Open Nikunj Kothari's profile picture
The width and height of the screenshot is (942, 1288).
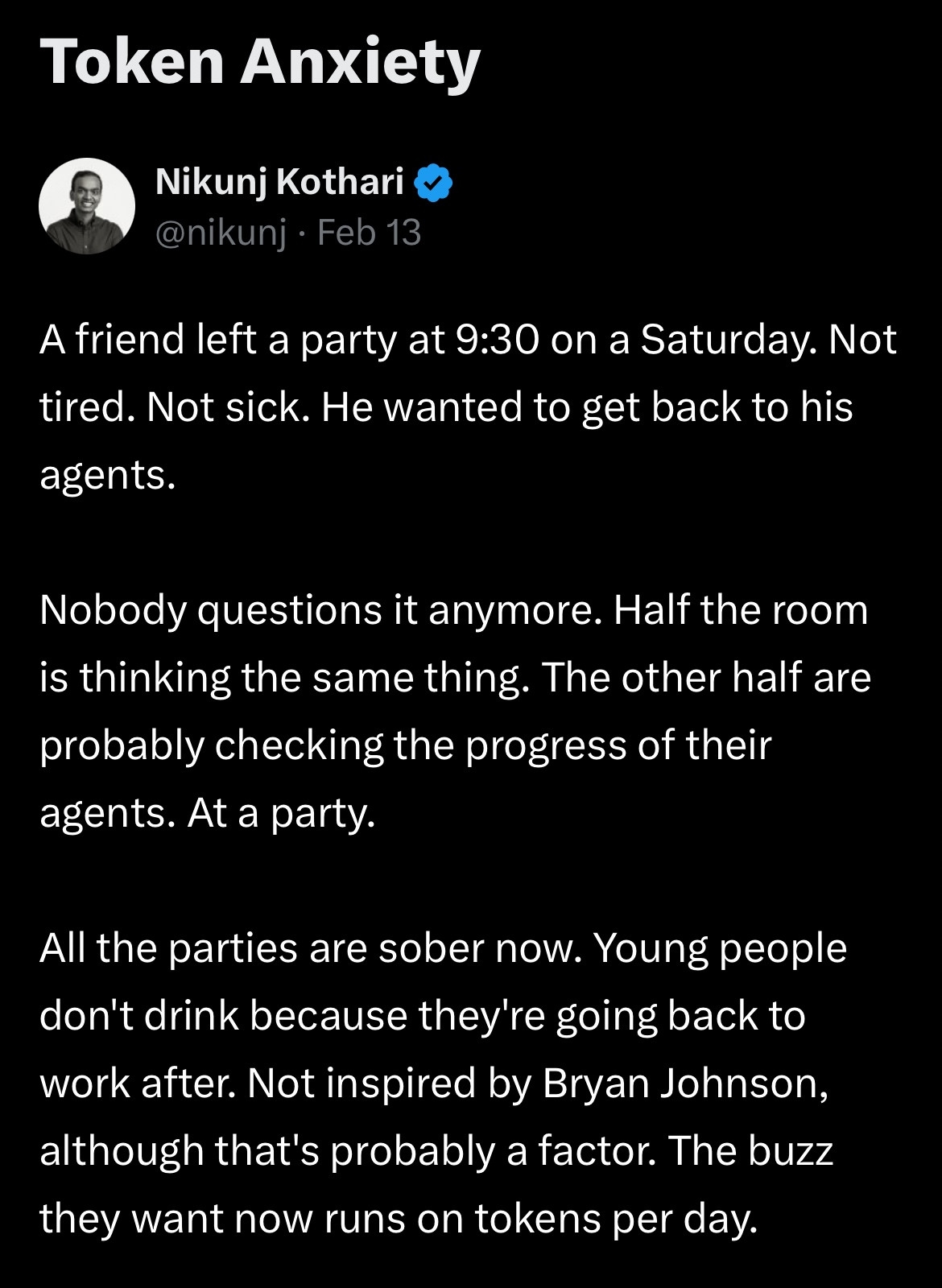pyautogui.click(x=87, y=206)
